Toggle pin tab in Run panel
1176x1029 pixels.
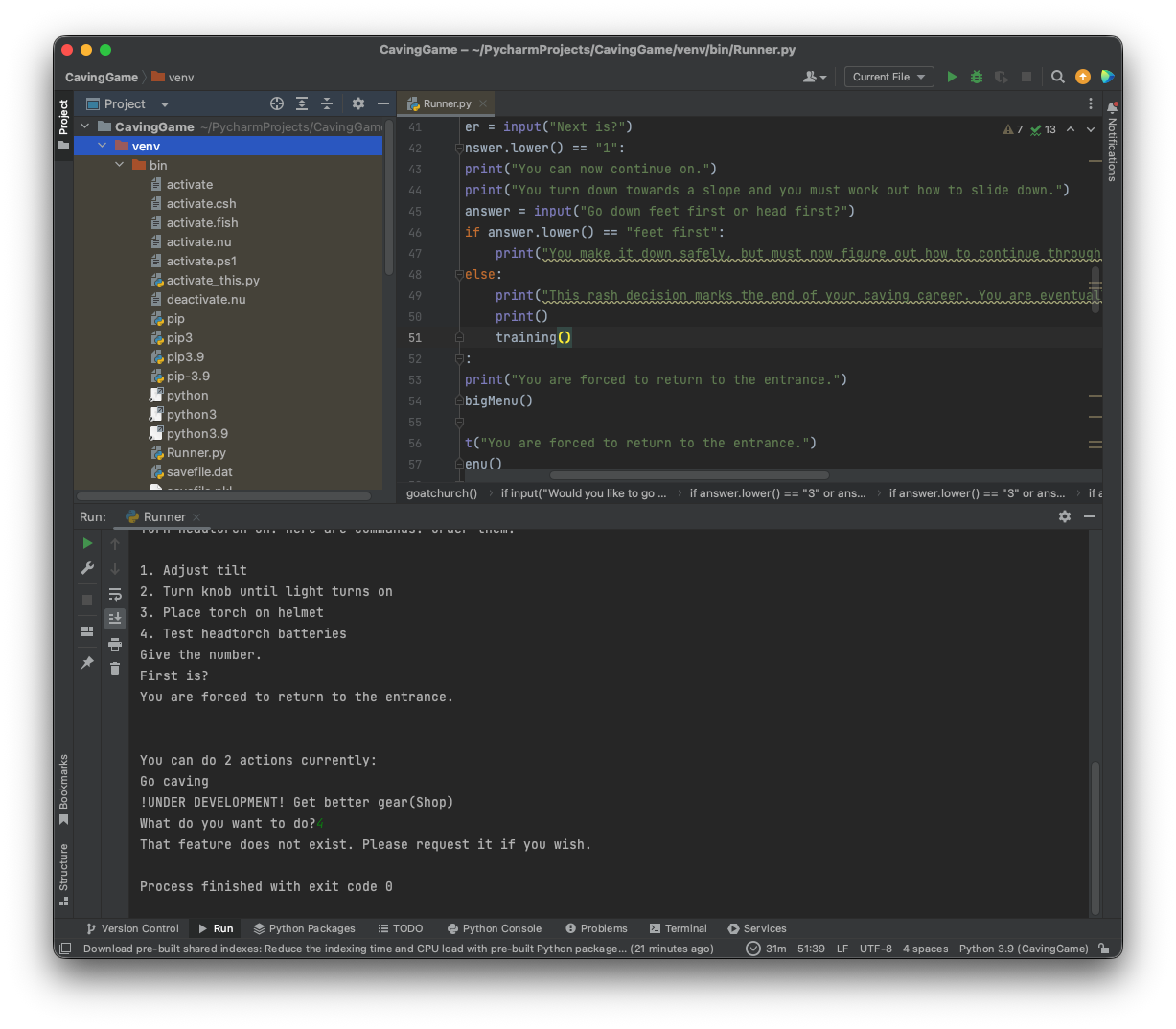(87, 663)
